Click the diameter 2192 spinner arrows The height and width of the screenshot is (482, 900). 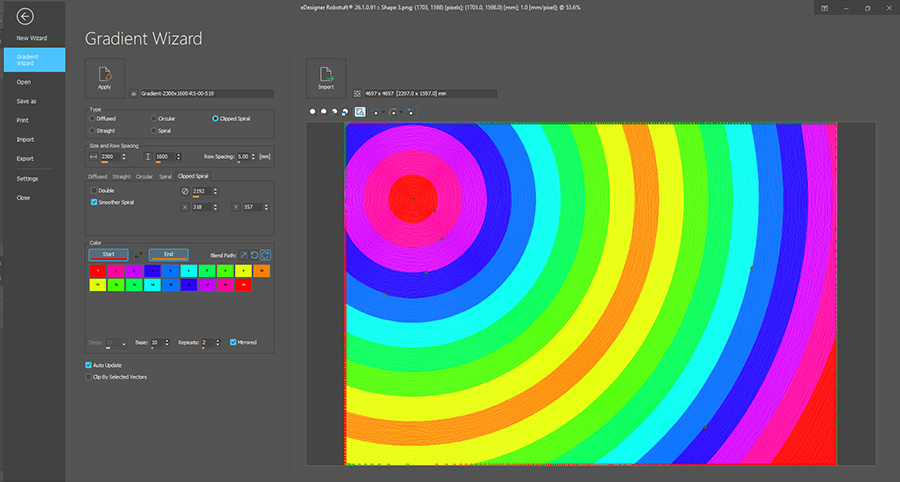pos(215,191)
